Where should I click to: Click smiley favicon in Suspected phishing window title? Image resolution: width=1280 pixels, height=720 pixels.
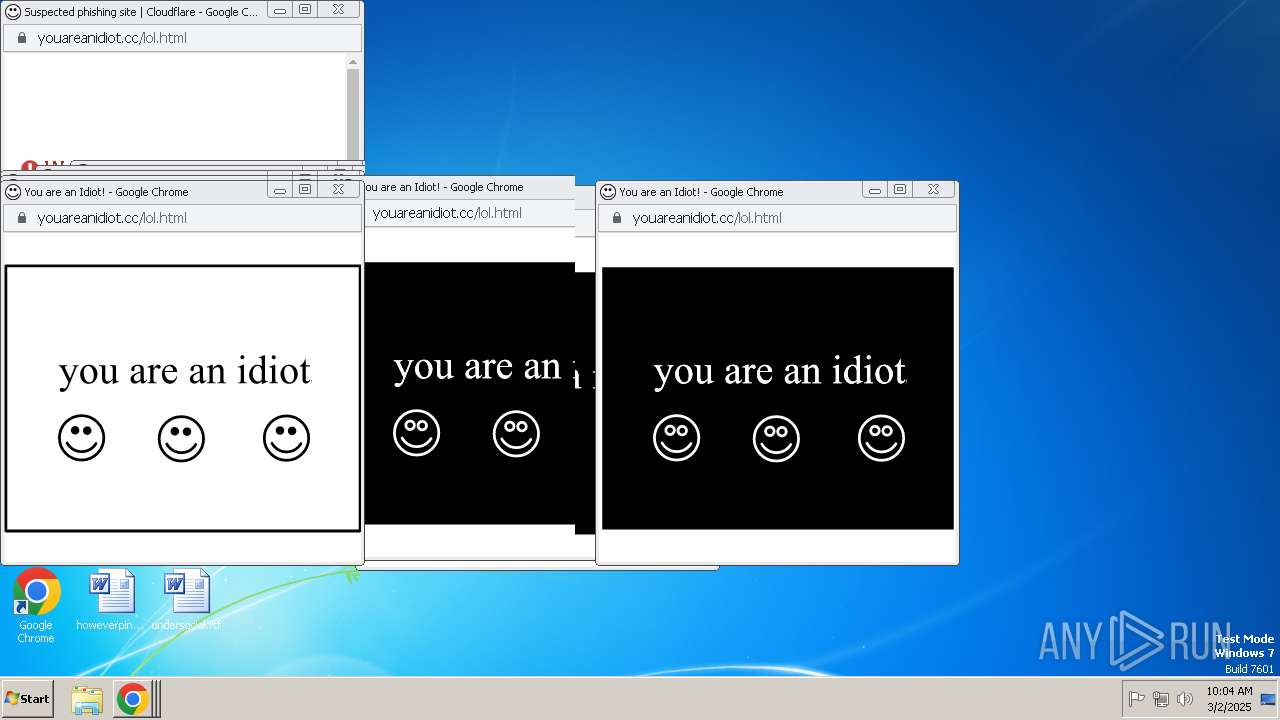click(x=13, y=12)
